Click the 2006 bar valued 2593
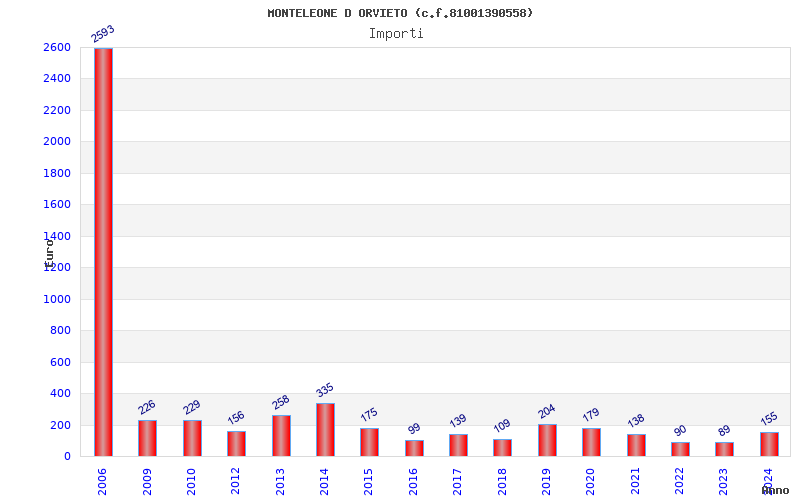 click(103, 252)
